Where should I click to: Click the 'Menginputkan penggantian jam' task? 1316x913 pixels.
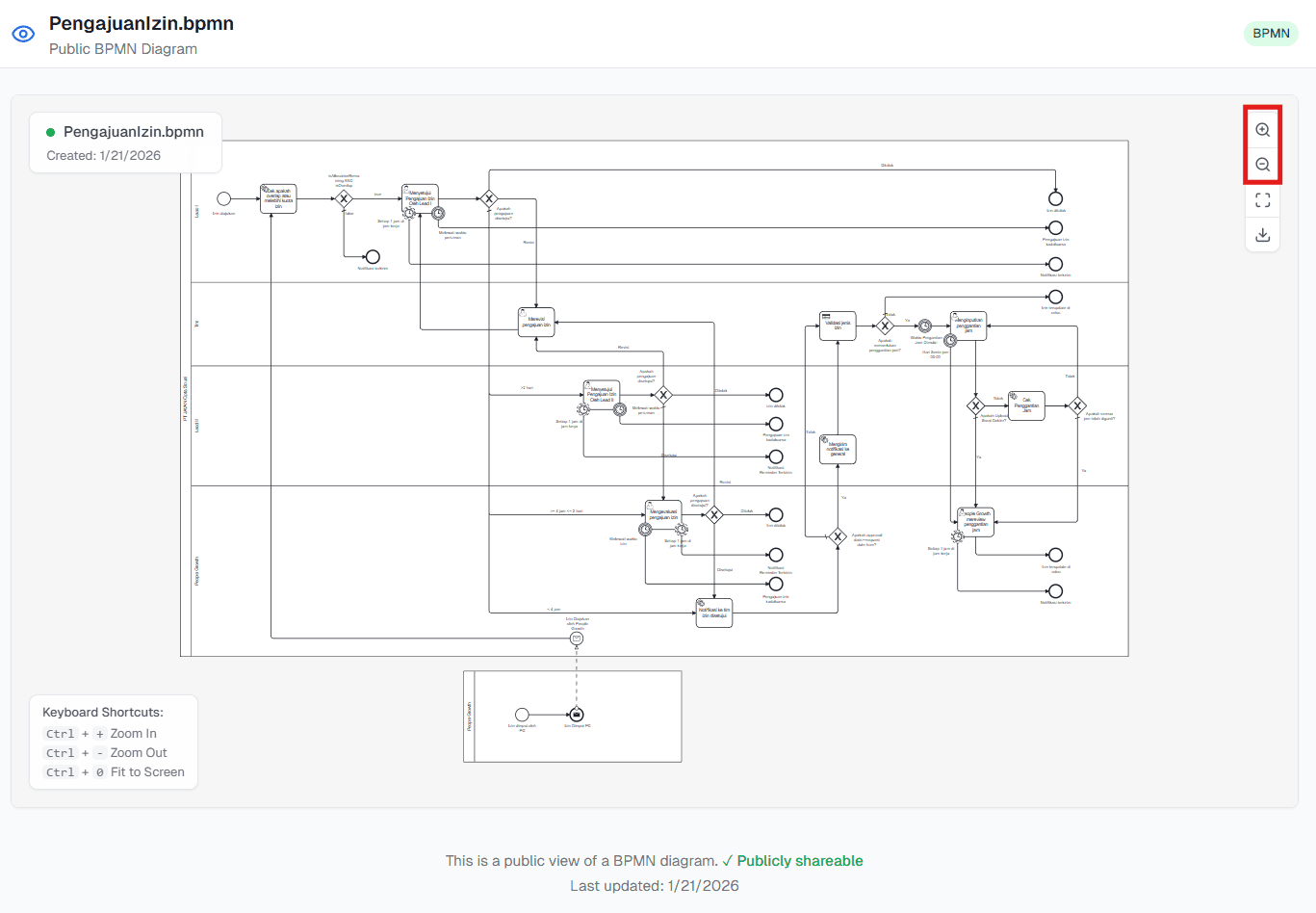(968, 326)
